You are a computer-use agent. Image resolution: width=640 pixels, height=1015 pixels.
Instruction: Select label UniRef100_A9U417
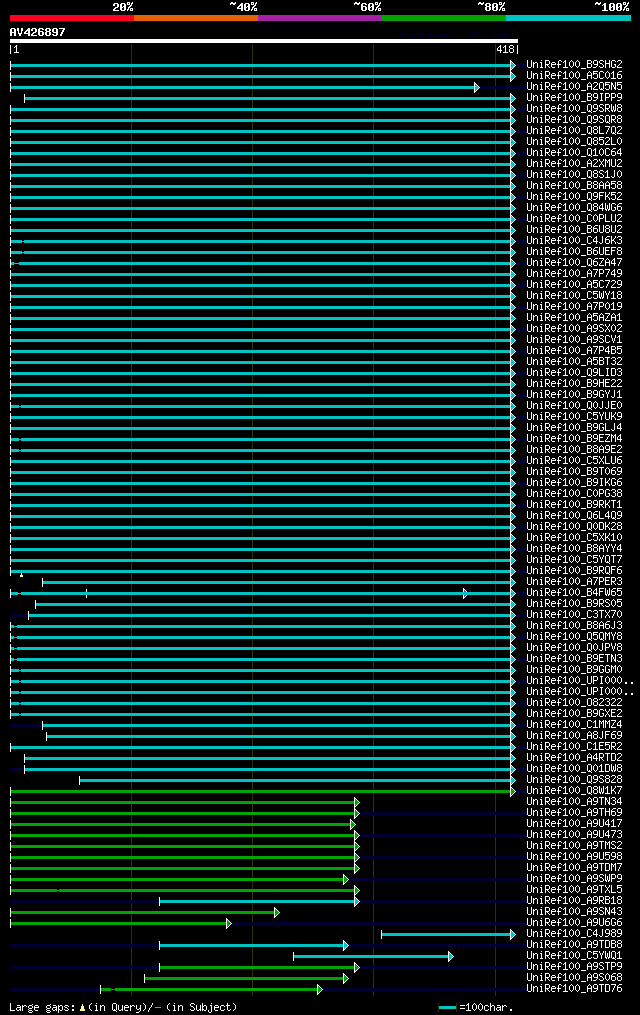[x=574, y=824]
